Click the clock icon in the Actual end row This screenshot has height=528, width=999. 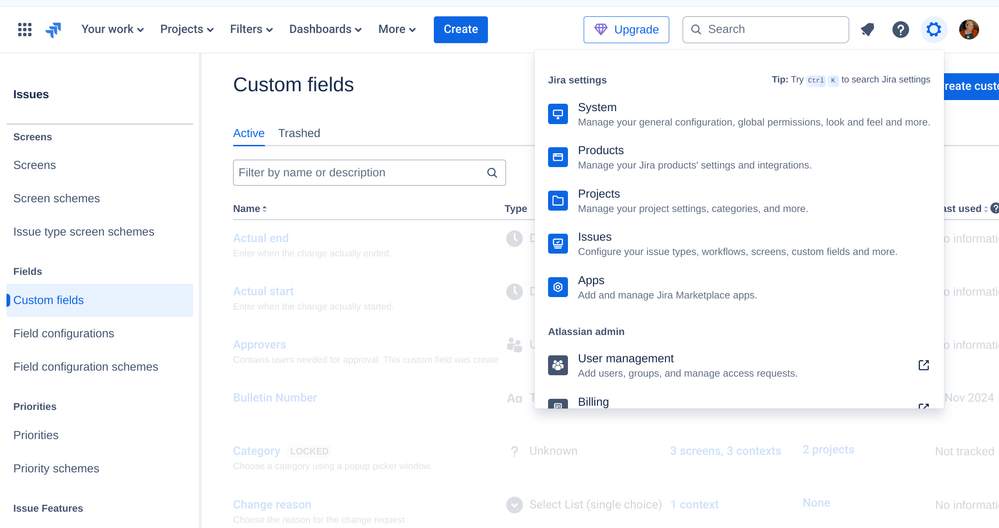click(x=514, y=239)
